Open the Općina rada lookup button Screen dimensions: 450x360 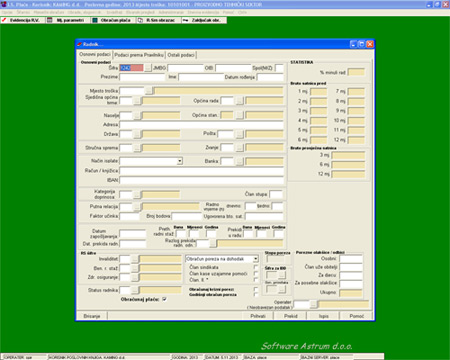[240, 101]
